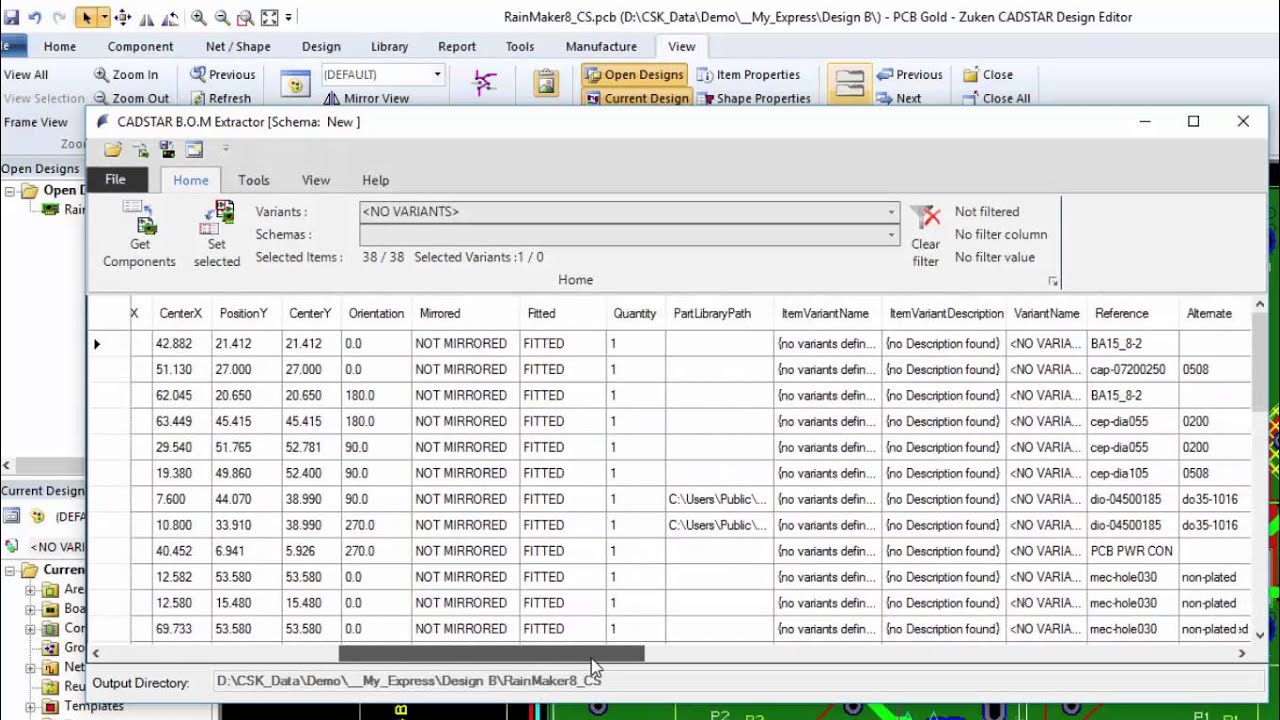Click the Zoom In magnifier in the quick access bar

click(198, 17)
